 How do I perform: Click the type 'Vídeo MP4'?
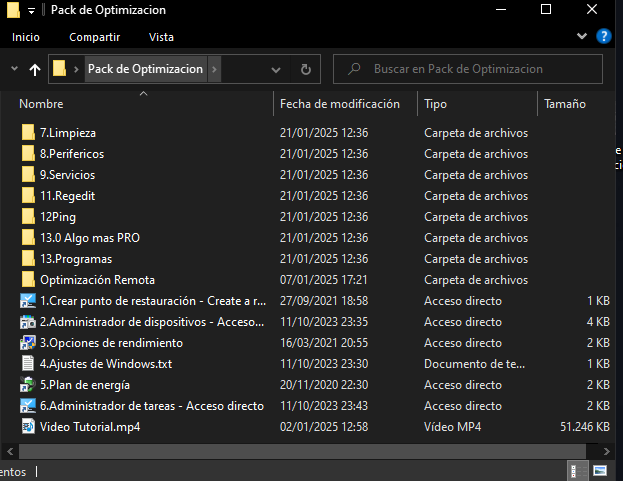click(x=453, y=427)
